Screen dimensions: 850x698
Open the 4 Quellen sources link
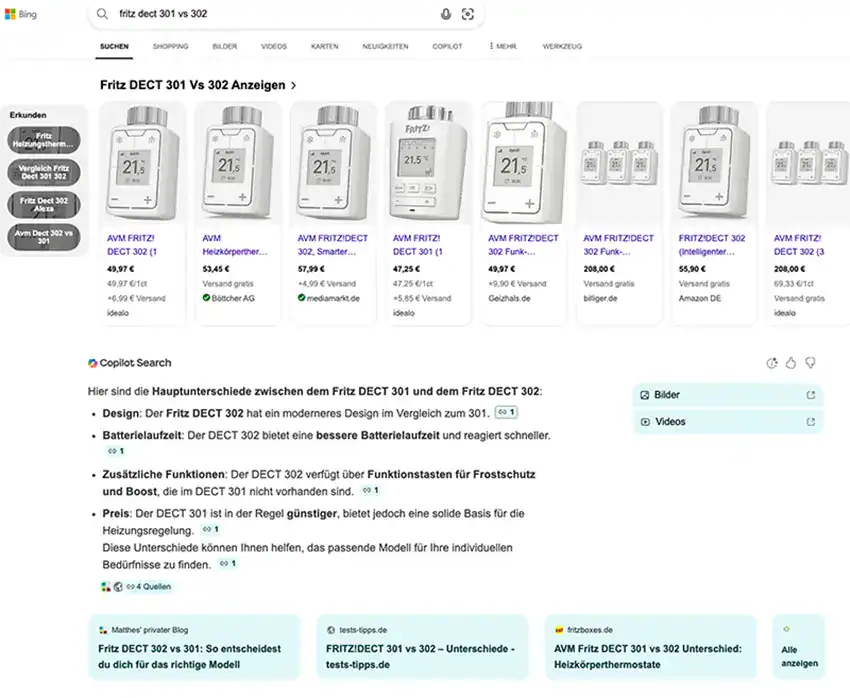pyautogui.click(x=149, y=586)
